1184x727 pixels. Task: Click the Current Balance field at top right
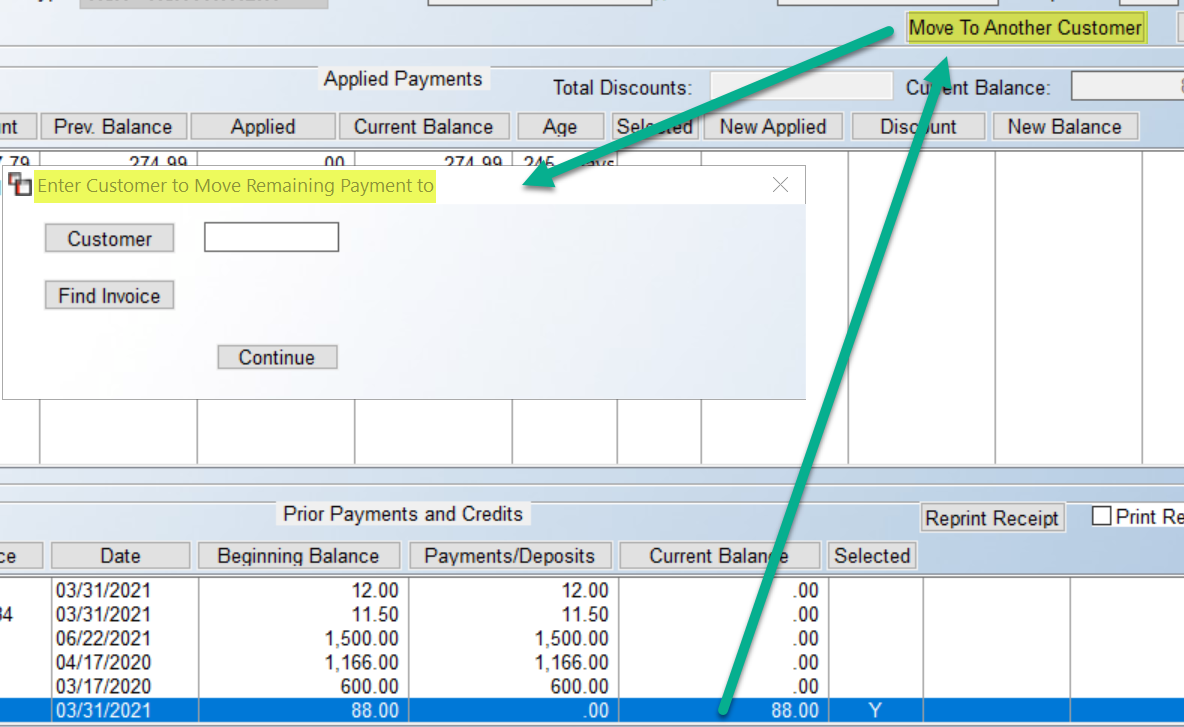click(1127, 85)
